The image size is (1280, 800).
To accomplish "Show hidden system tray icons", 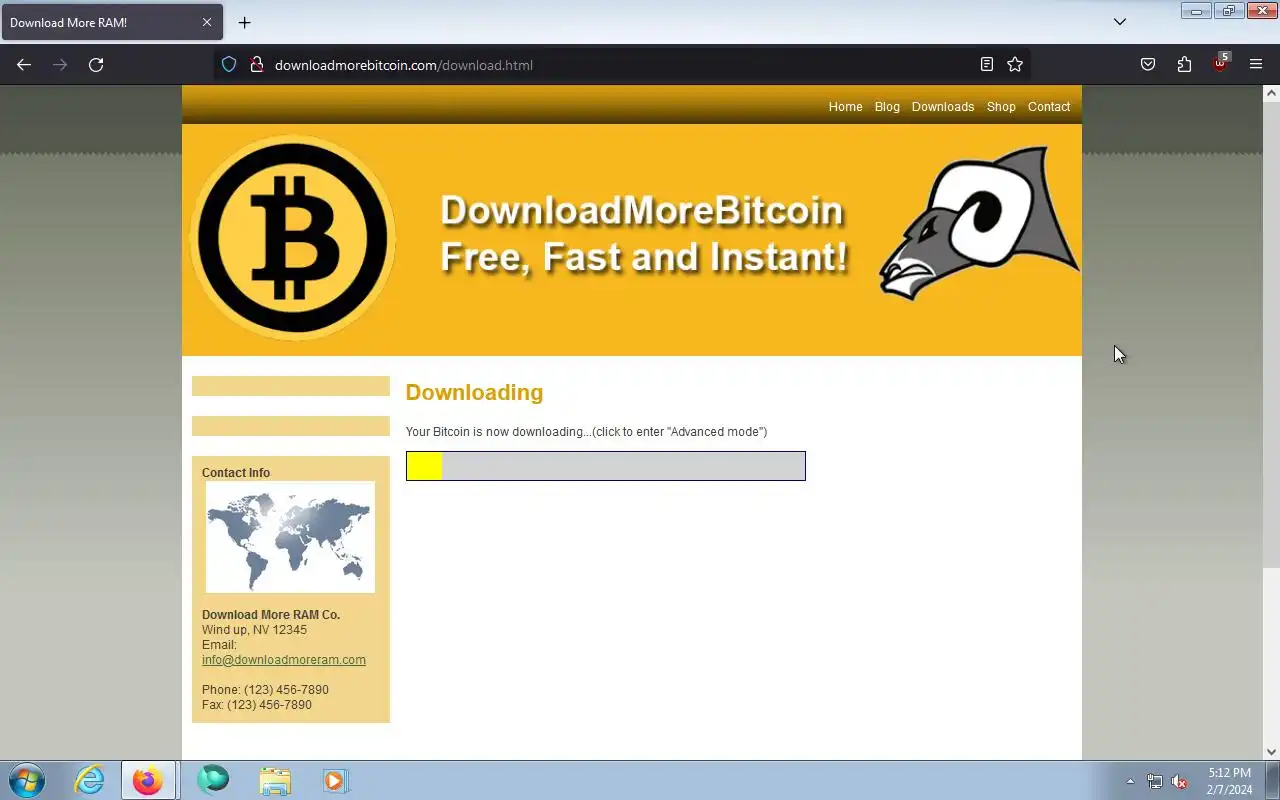I will [1130, 781].
